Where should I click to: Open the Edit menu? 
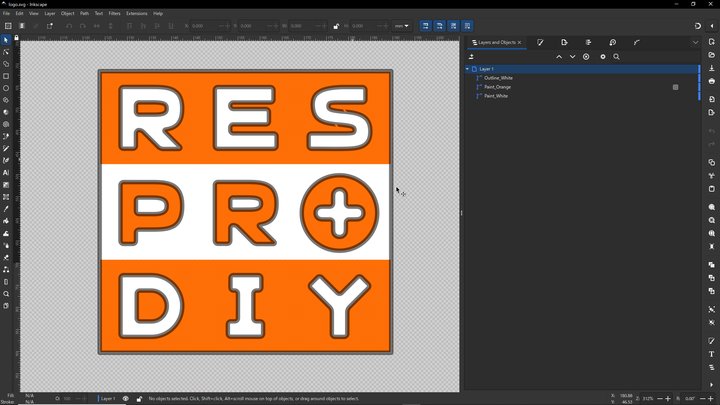point(19,13)
